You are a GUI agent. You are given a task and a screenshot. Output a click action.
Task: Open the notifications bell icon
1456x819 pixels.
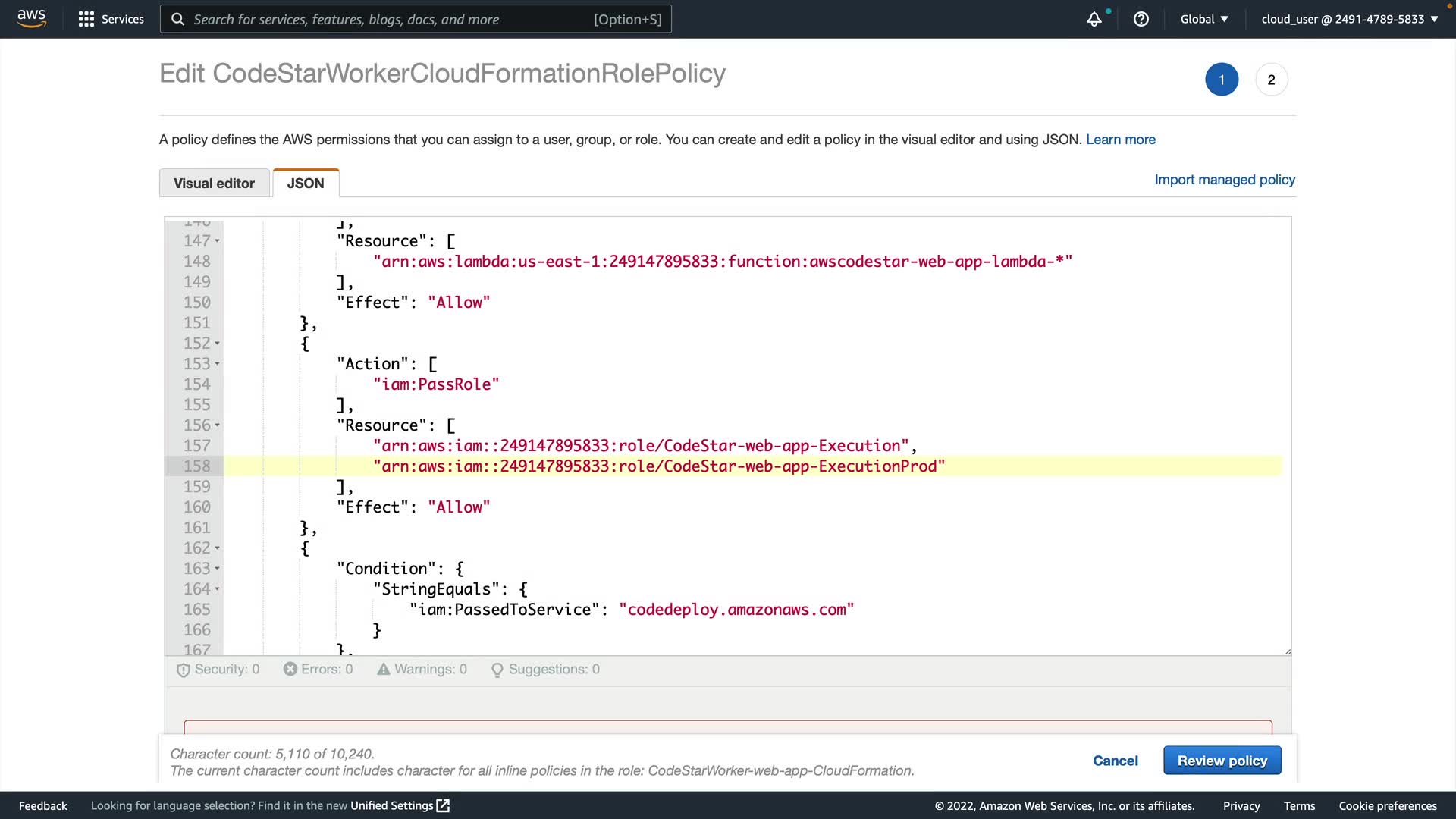tap(1094, 19)
